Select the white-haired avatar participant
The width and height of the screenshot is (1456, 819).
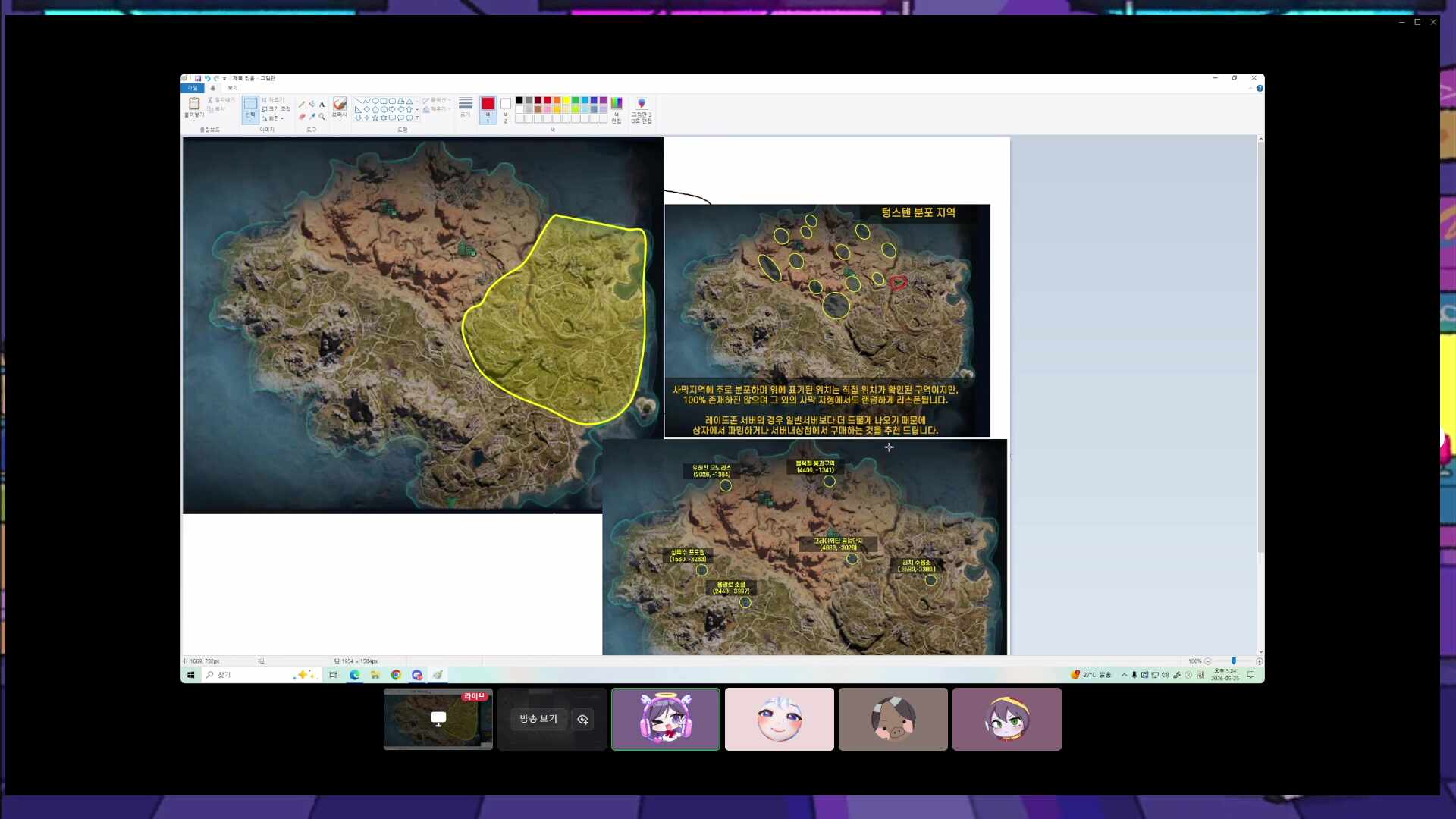pos(780,719)
